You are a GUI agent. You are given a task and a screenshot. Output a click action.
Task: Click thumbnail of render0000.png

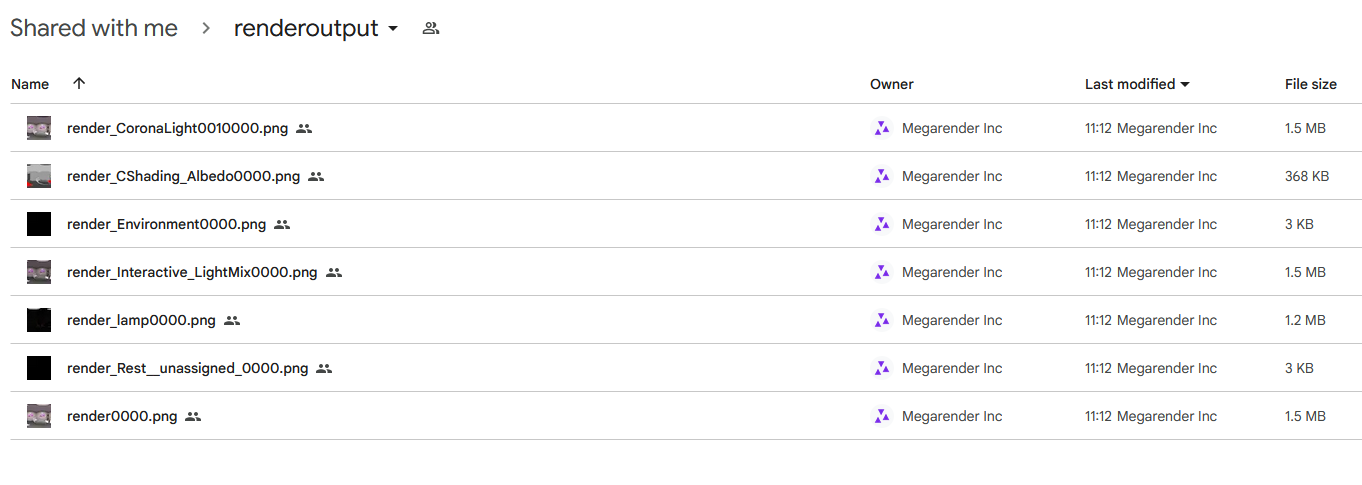[39, 416]
